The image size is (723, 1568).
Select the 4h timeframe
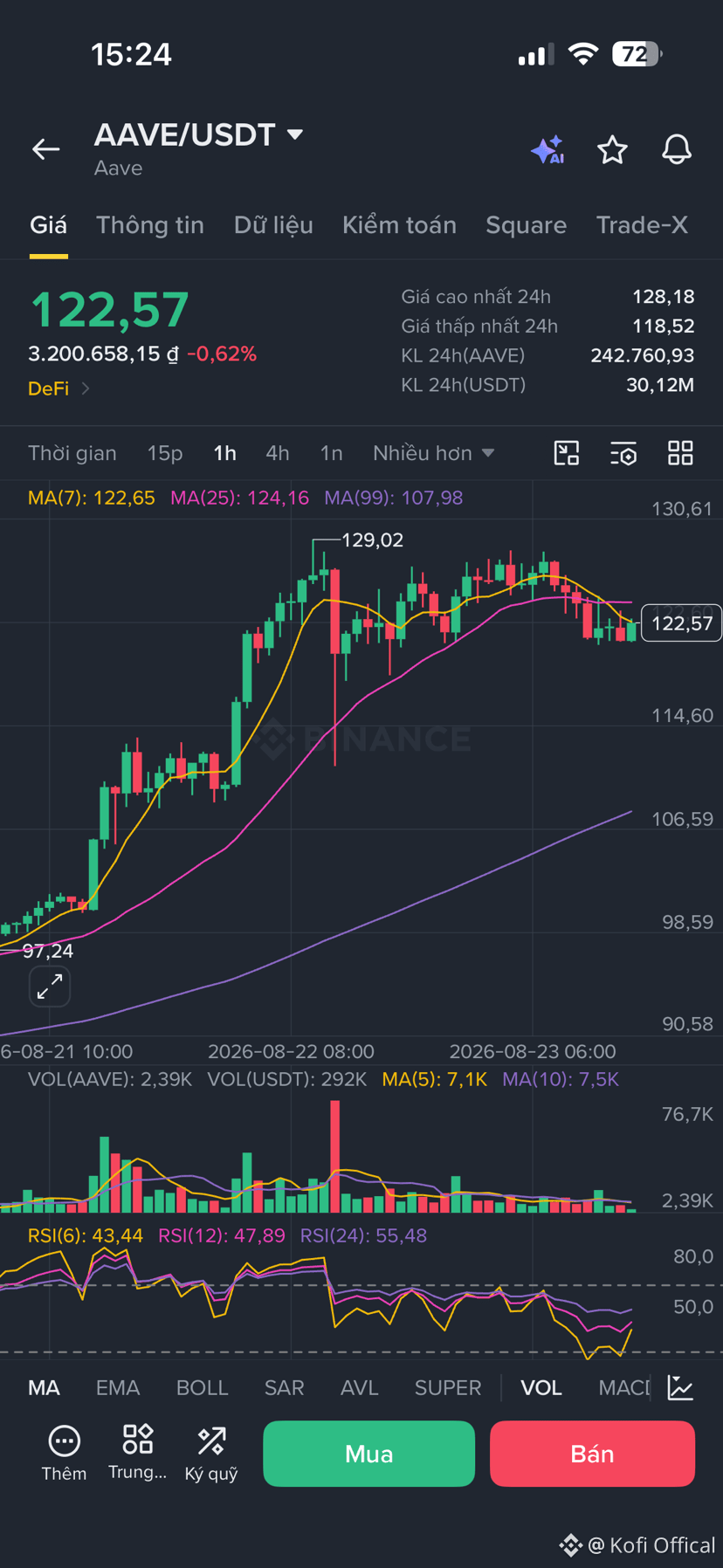[278, 453]
